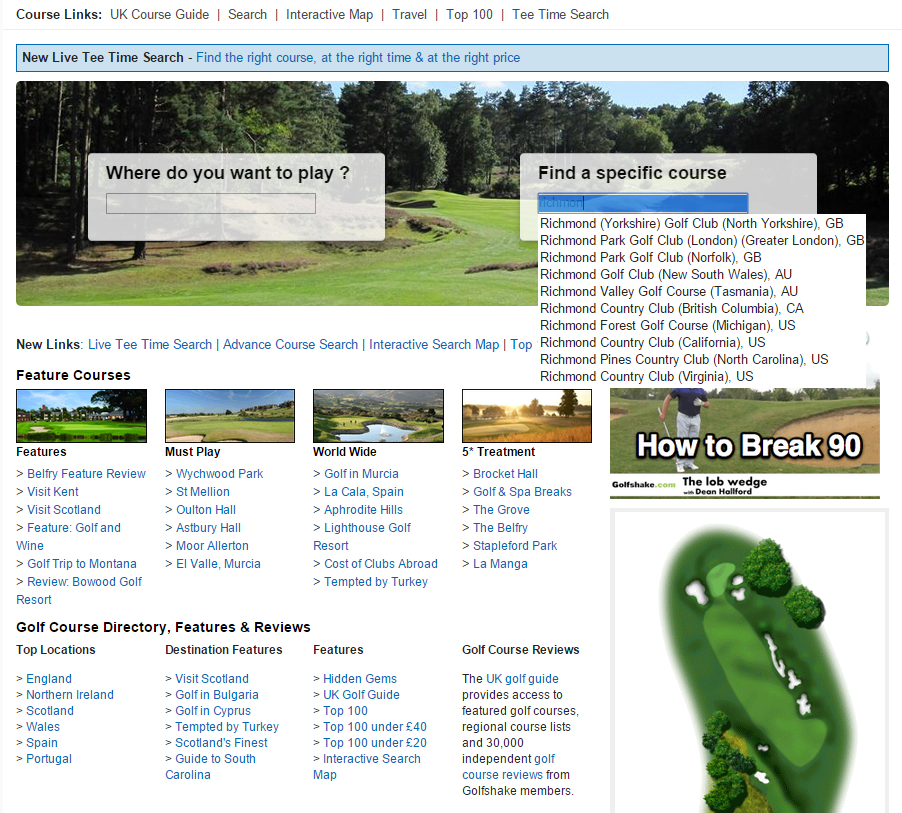Open the Features course thumbnail image
Image resolution: width=902 pixels, height=813 pixels.
(81, 416)
